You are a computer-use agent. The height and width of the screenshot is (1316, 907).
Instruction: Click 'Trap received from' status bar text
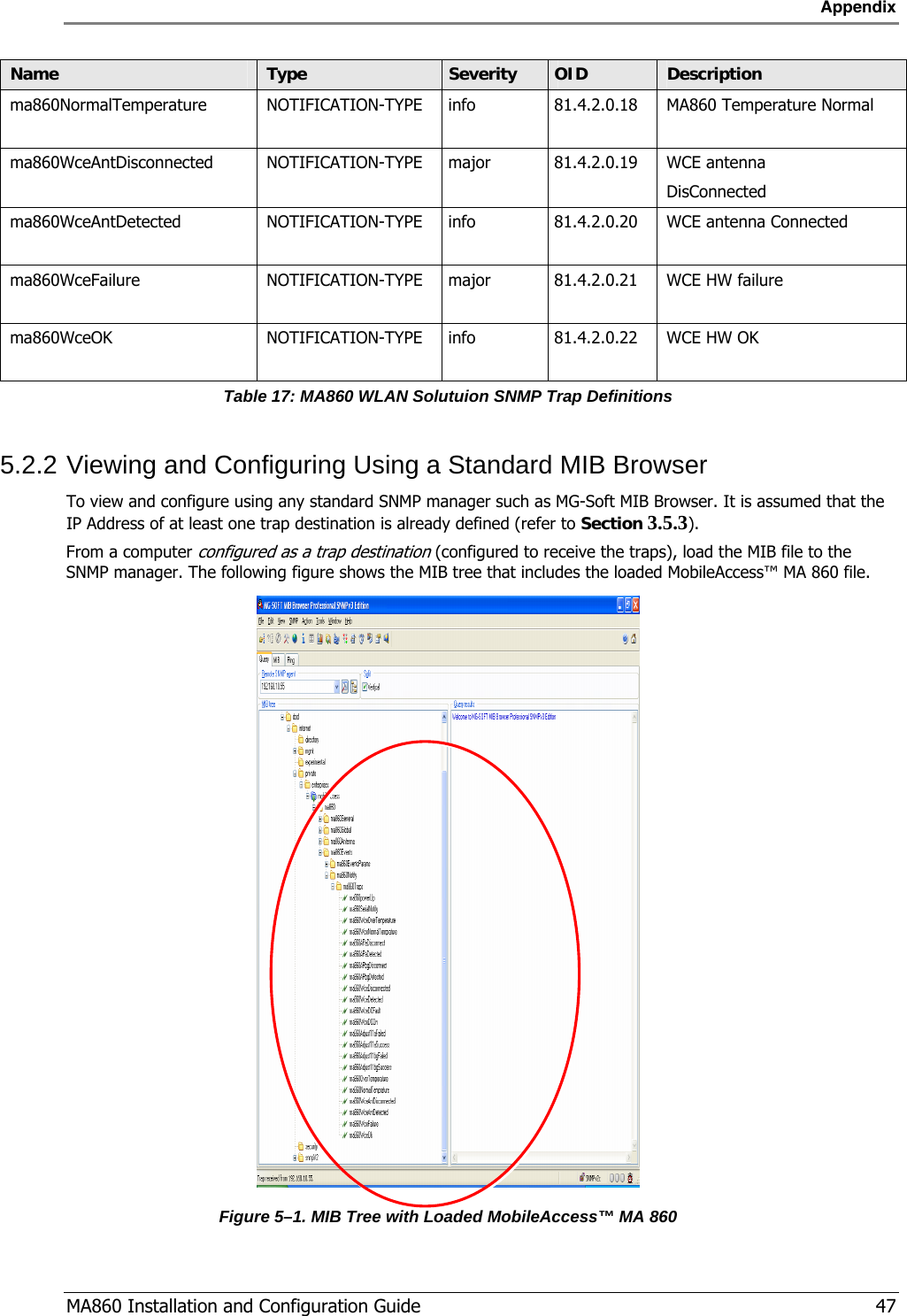pyautogui.click(x=285, y=1179)
